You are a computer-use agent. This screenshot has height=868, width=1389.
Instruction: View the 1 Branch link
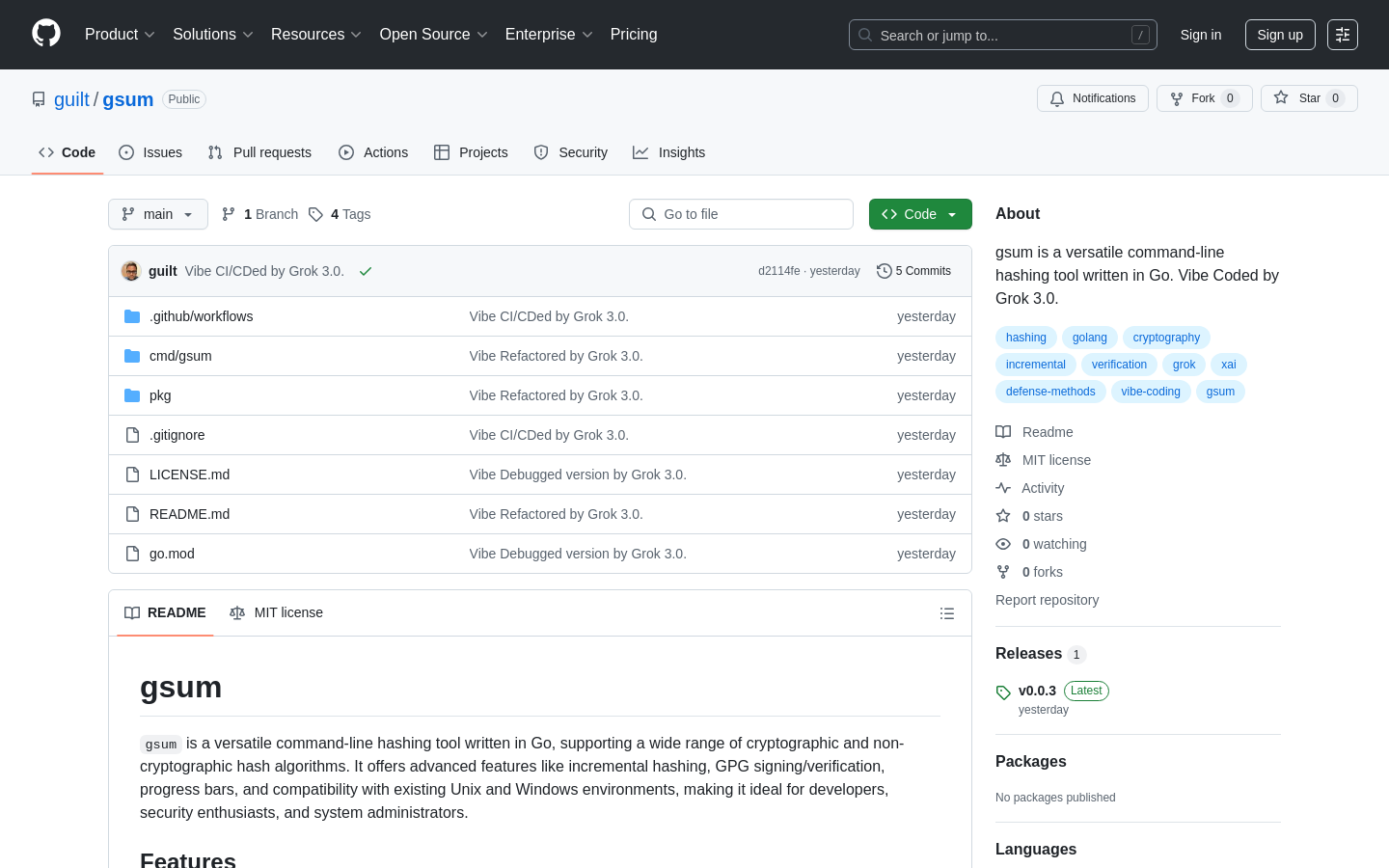click(260, 214)
